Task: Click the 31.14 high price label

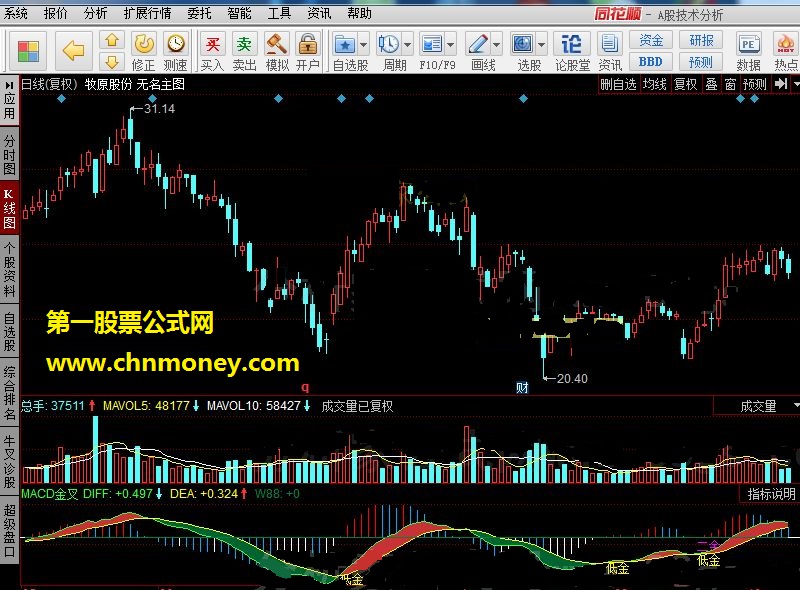Action: 159,109
